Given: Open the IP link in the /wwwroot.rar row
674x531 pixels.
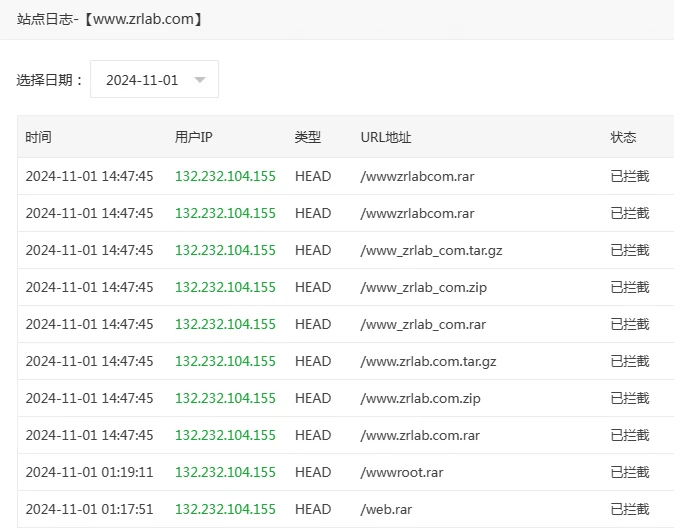Looking at the screenshot, I should 225,472.
